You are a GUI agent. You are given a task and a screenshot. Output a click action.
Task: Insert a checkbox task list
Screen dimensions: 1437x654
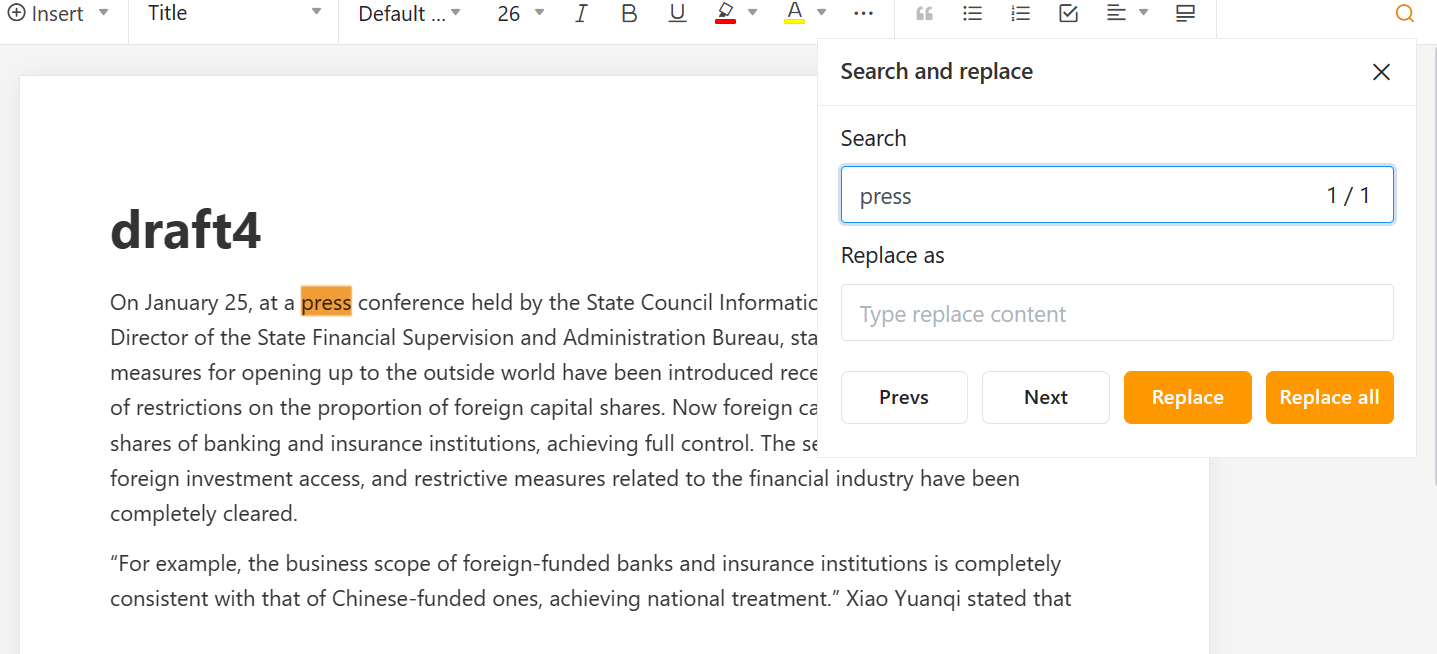coord(1068,14)
